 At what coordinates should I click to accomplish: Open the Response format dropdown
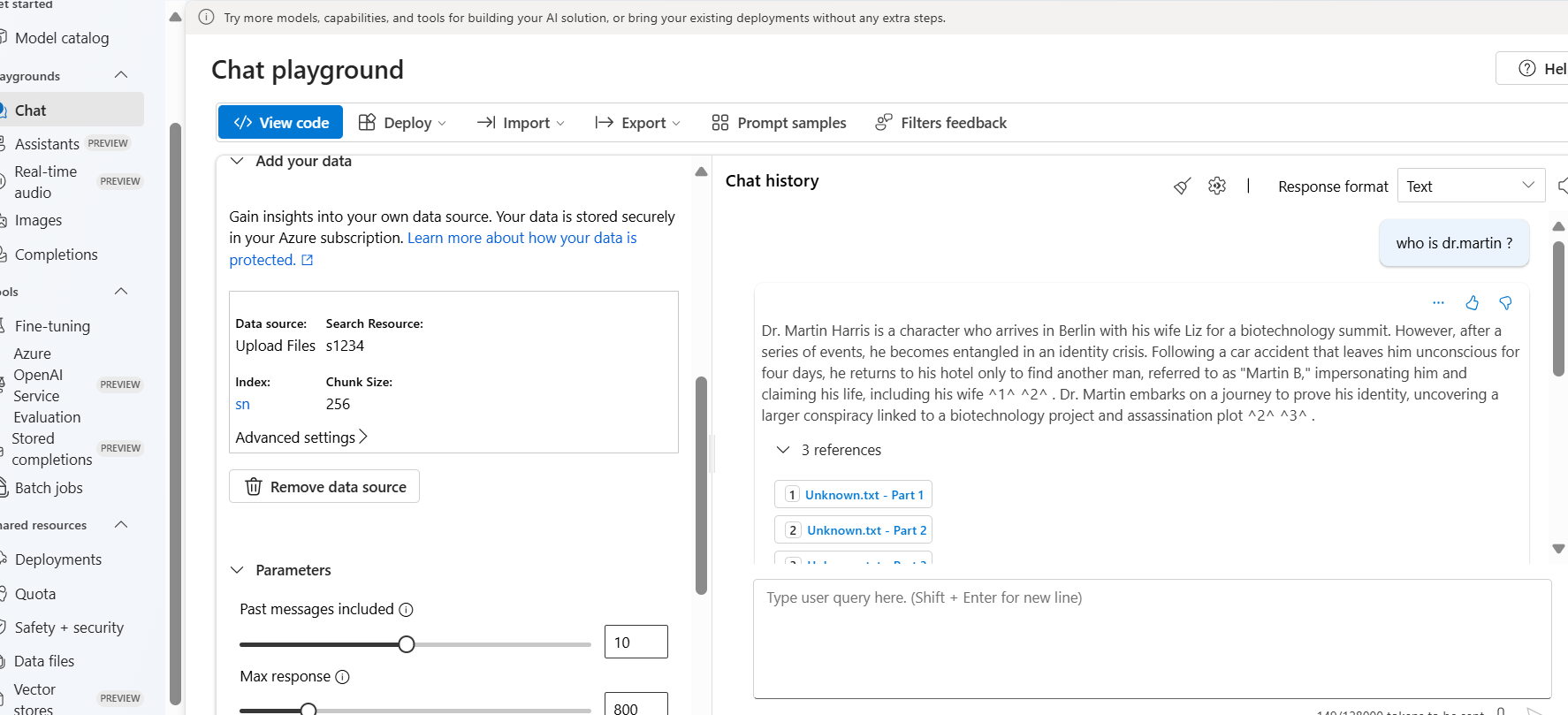coord(1471,186)
